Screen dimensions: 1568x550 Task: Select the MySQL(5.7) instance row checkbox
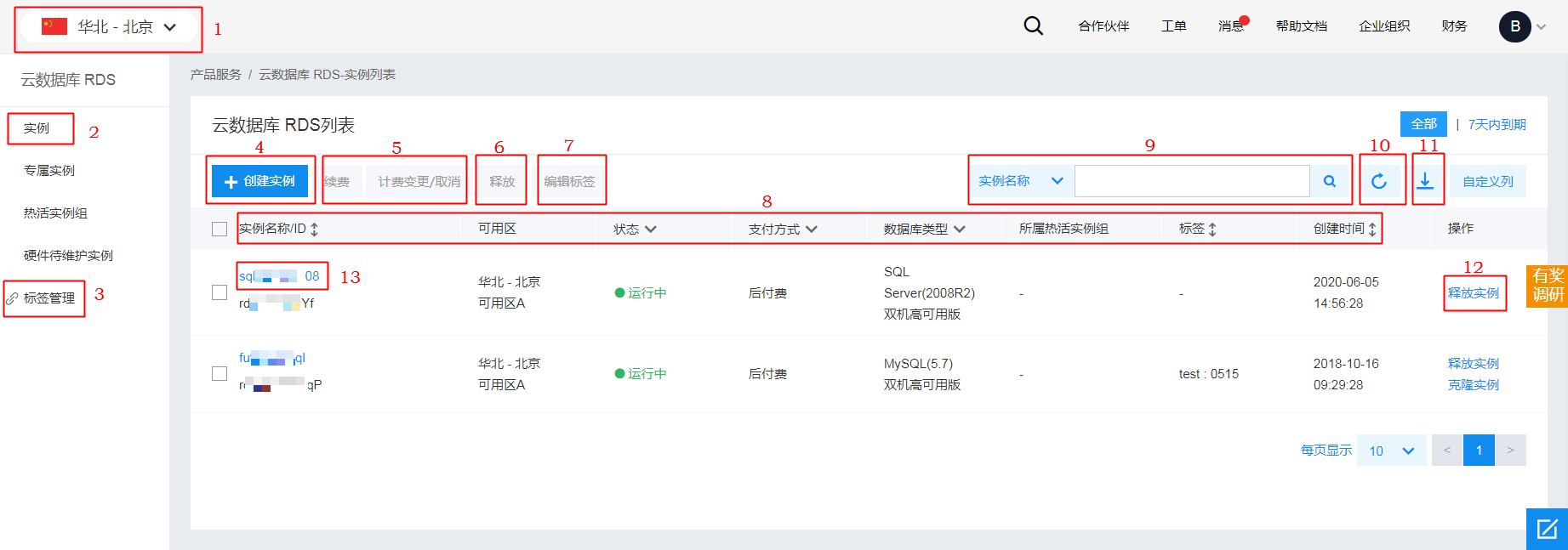[x=220, y=374]
